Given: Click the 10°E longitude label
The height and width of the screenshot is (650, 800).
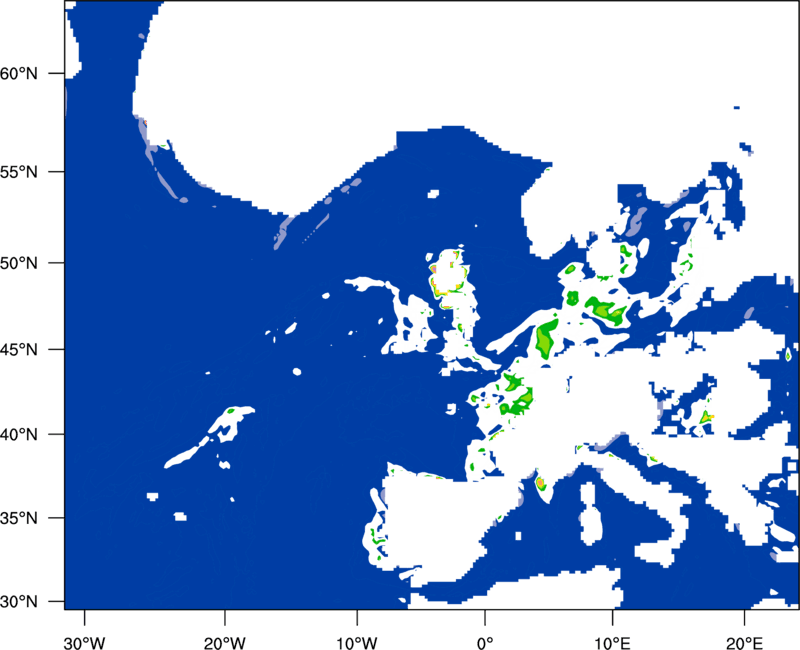Looking at the screenshot, I should point(612,643).
